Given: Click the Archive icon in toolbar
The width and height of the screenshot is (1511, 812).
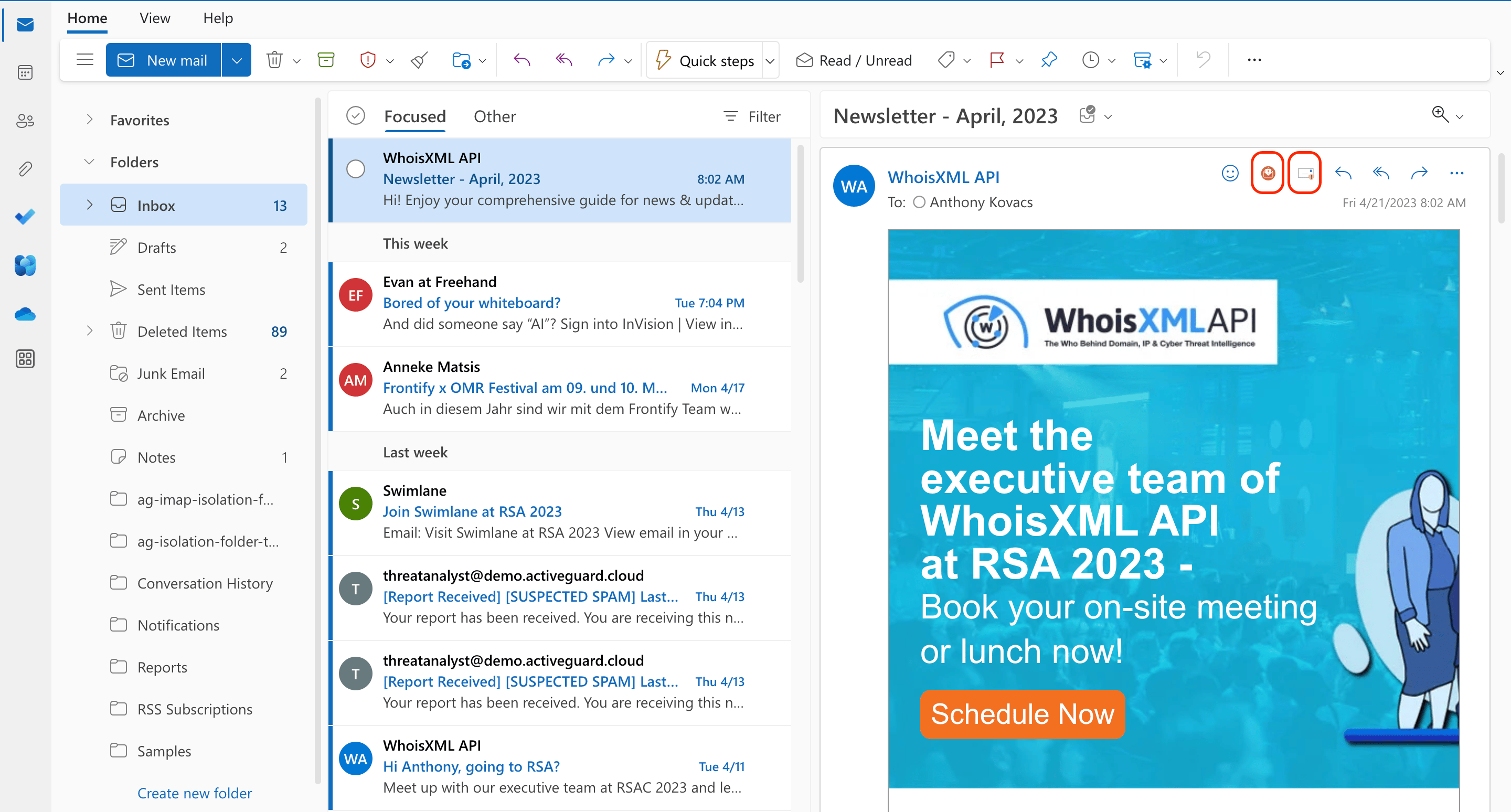Looking at the screenshot, I should point(326,60).
